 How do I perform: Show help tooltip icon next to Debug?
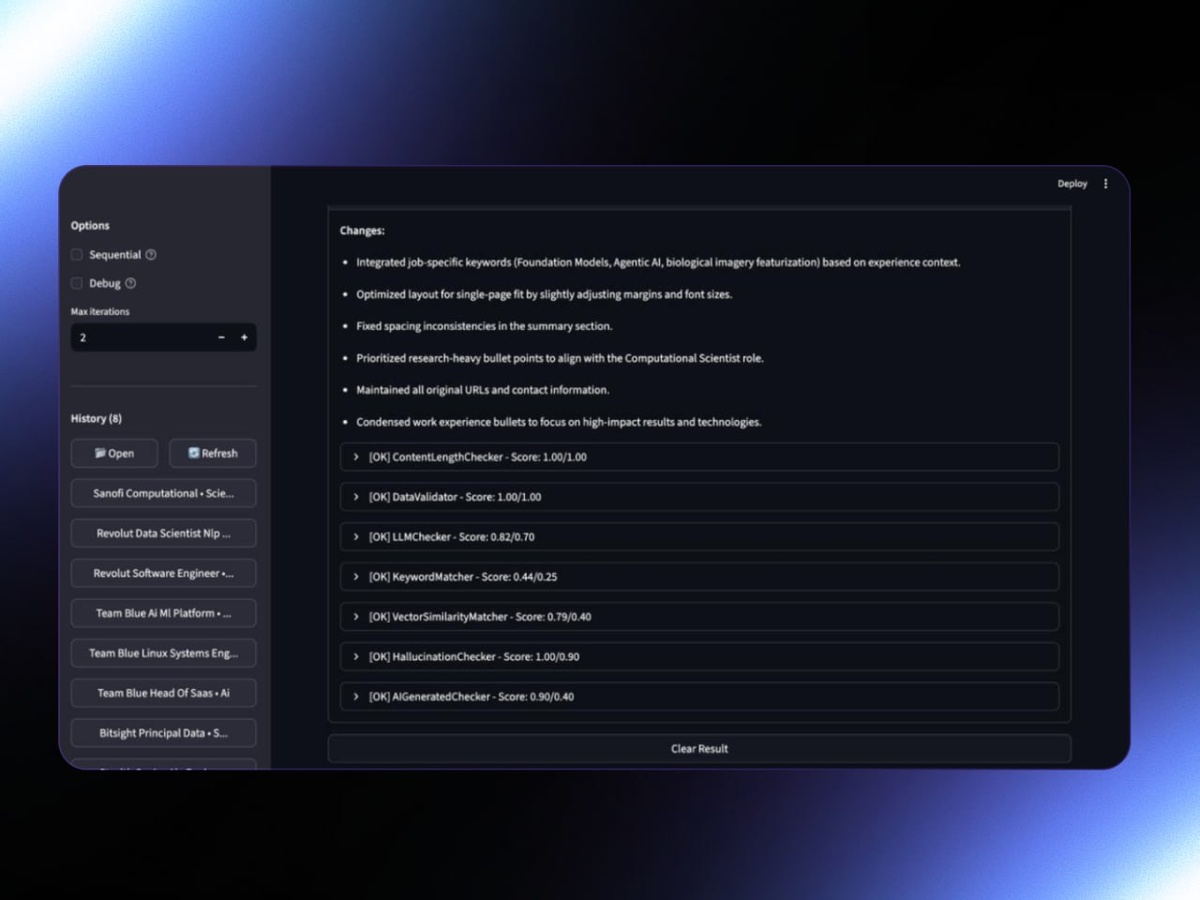(130, 284)
